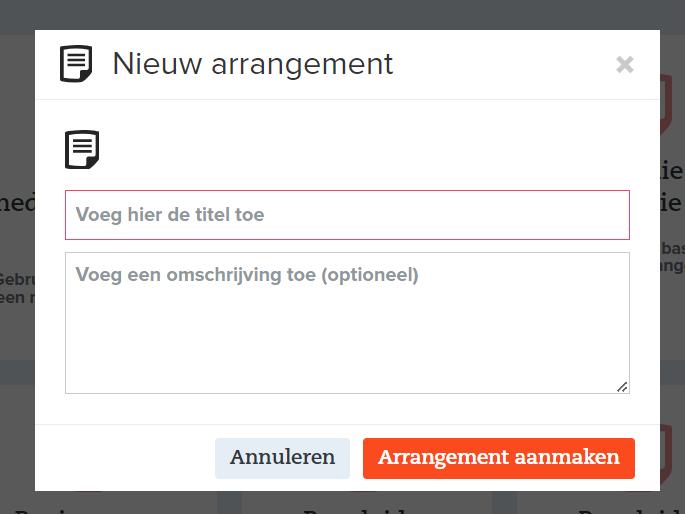Close the Nieuw arrangement dialog with X
The image size is (685, 514).
(x=624, y=65)
